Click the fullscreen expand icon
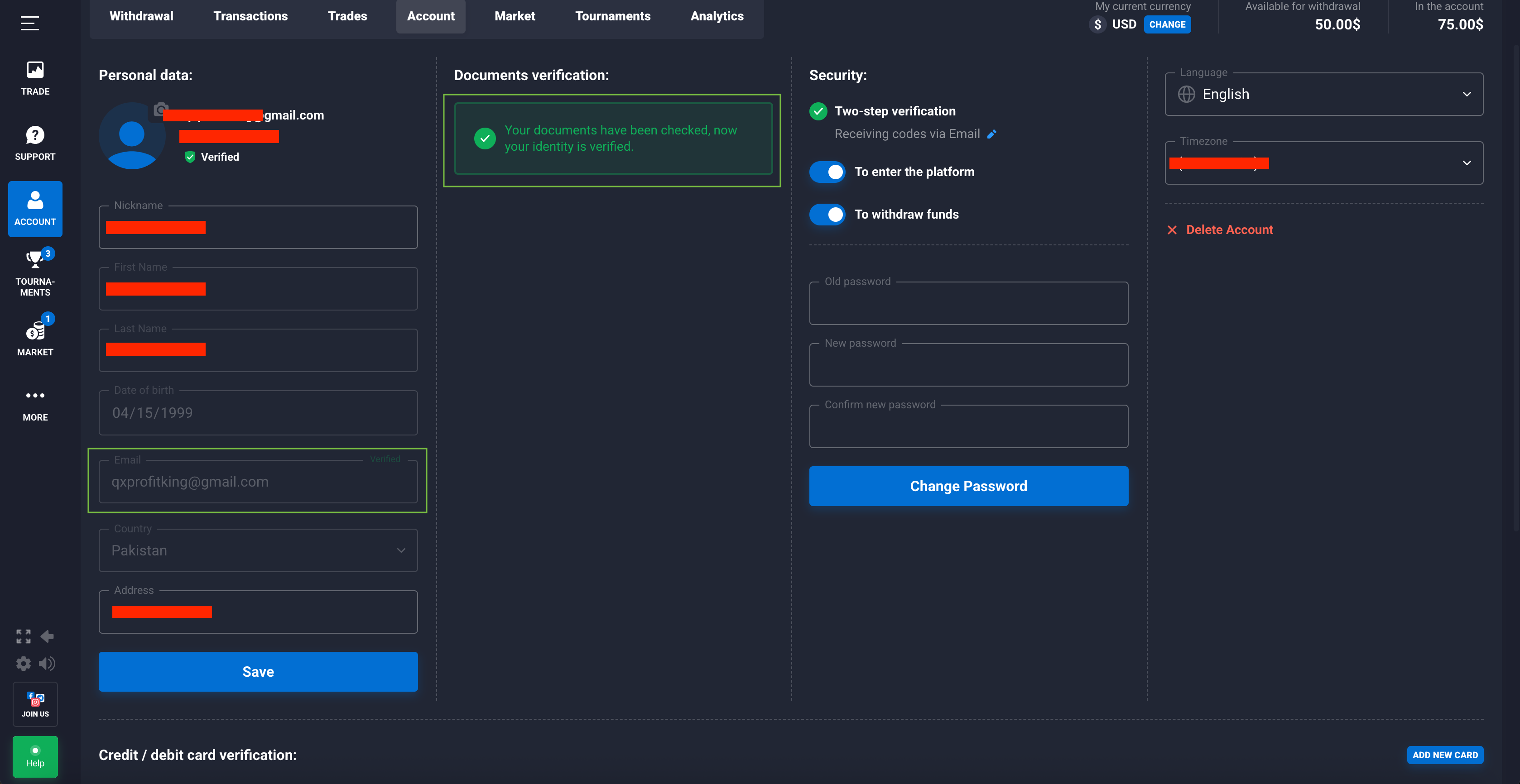 tap(23, 636)
